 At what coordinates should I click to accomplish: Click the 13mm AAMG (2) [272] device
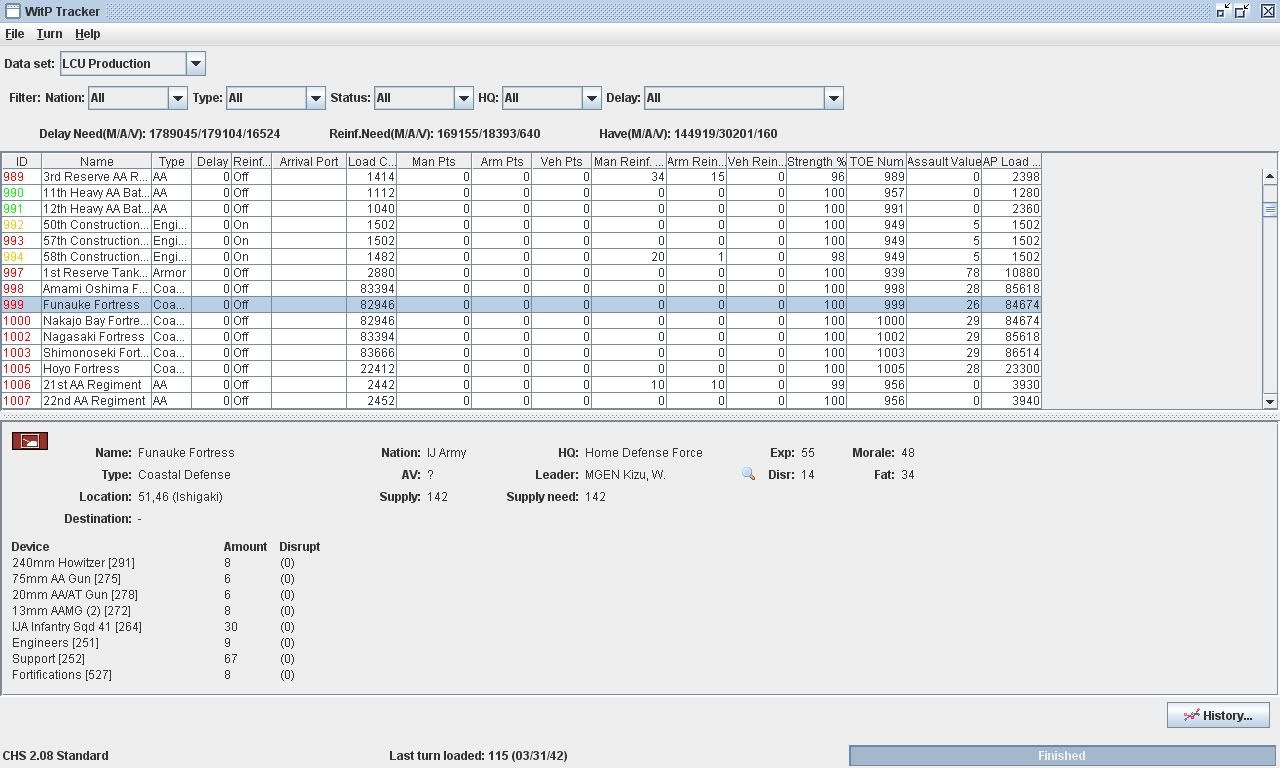pos(71,611)
